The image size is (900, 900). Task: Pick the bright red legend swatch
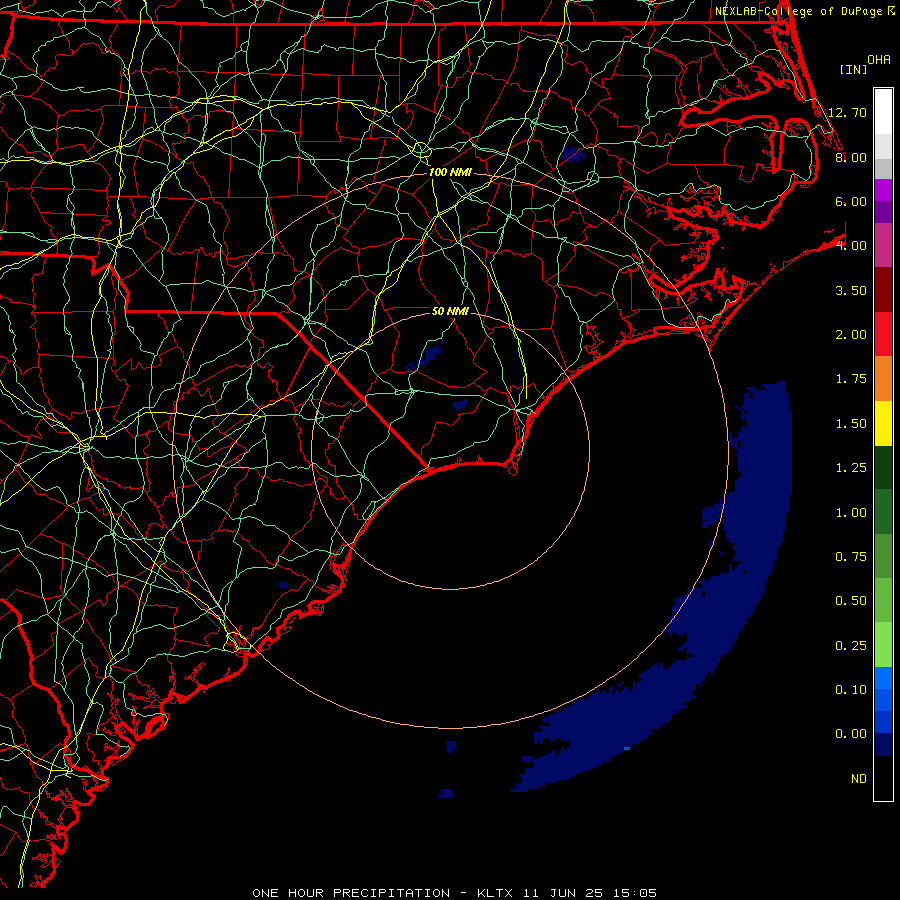pos(883,335)
